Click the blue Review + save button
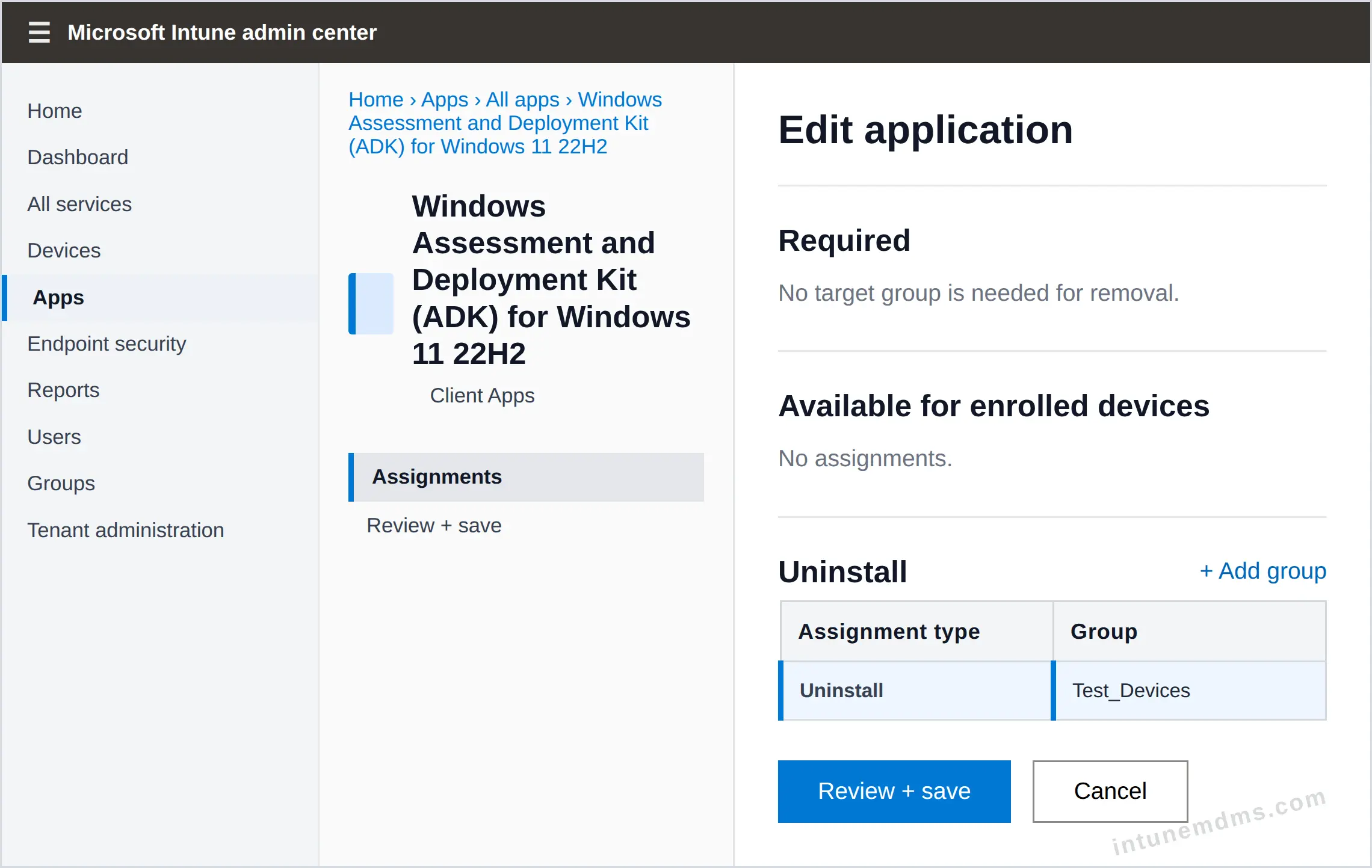Image resolution: width=1372 pixels, height=868 pixels. pos(894,792)
